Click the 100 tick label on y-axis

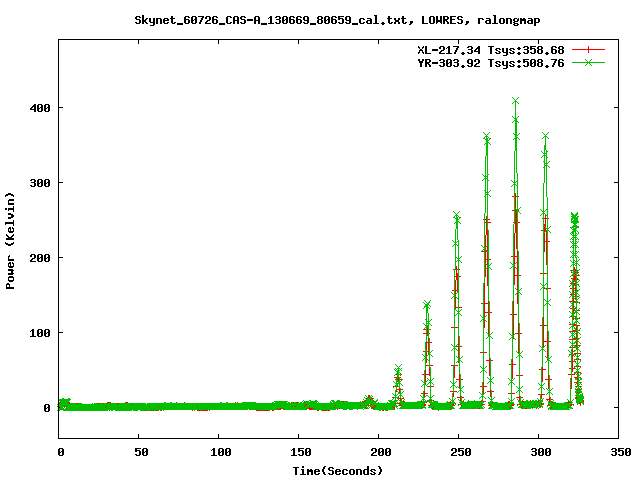click(x=40, y=333)
